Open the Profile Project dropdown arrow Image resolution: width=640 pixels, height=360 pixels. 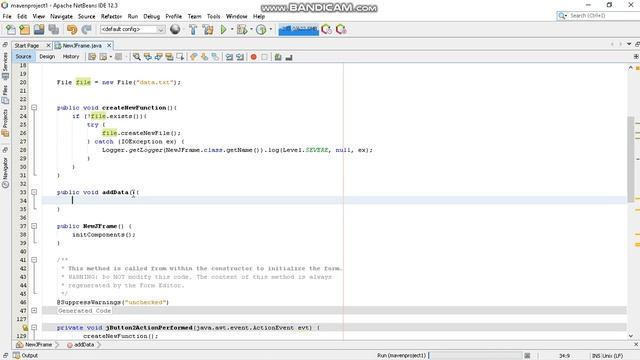tap(270, 29)
